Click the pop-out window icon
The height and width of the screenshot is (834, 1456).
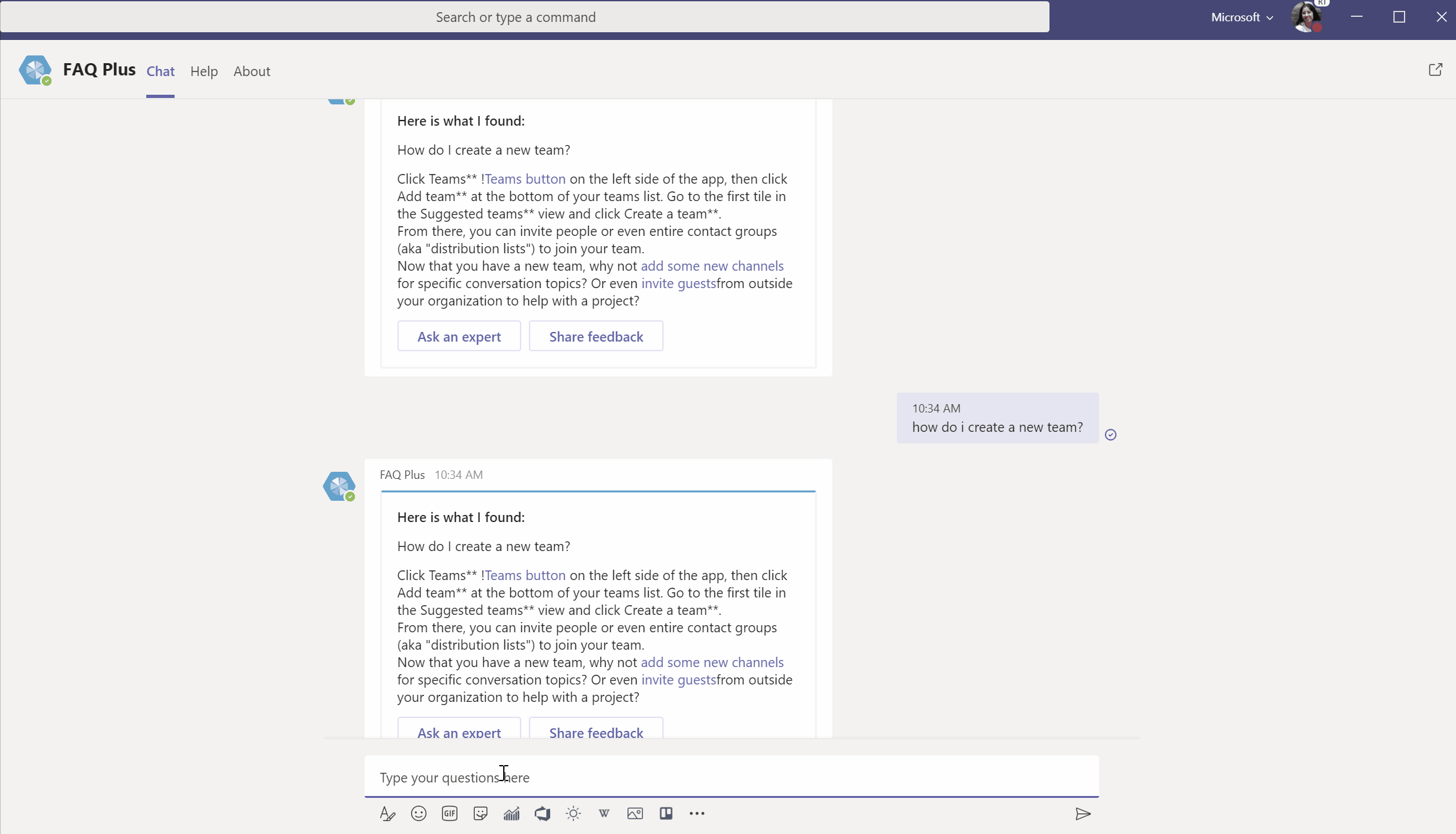coord(1436,69)
